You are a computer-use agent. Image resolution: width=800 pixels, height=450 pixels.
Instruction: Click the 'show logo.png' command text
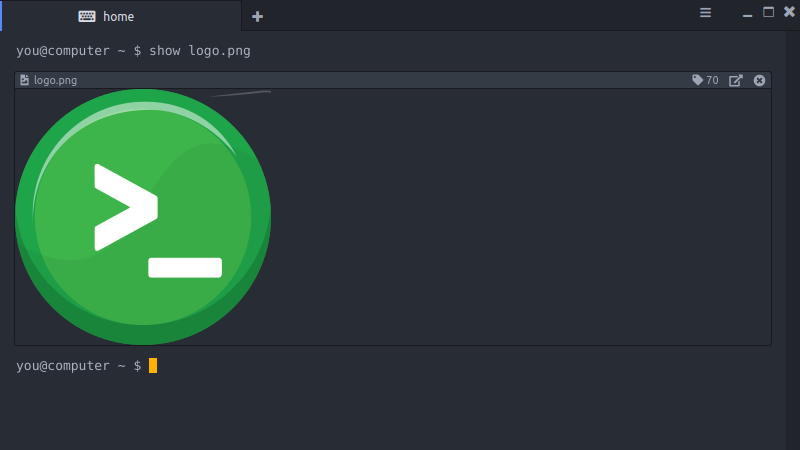click(x=199, y=51)
